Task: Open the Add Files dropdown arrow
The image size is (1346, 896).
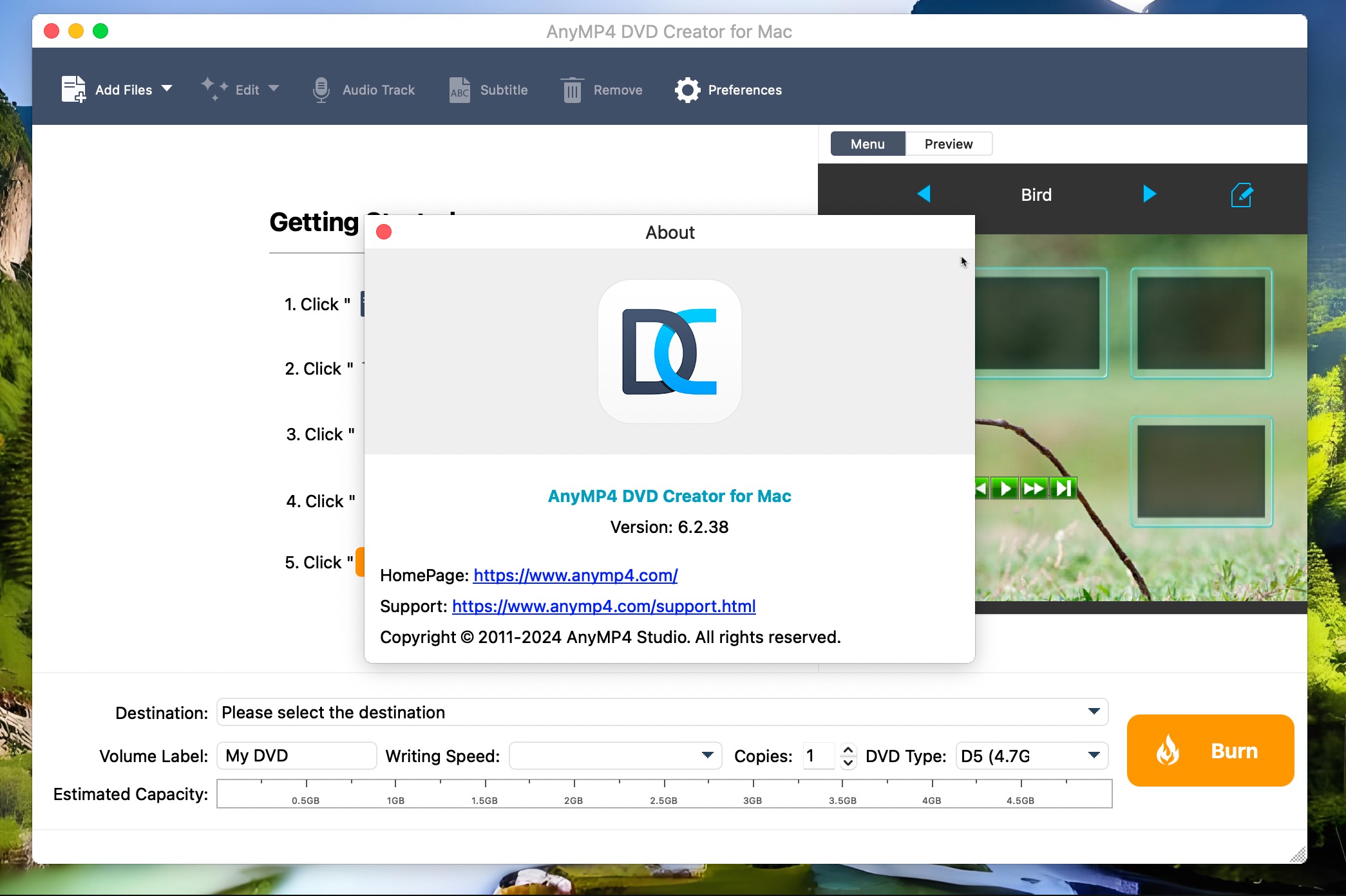Action: pyautogui.click(x=167, y=89)
